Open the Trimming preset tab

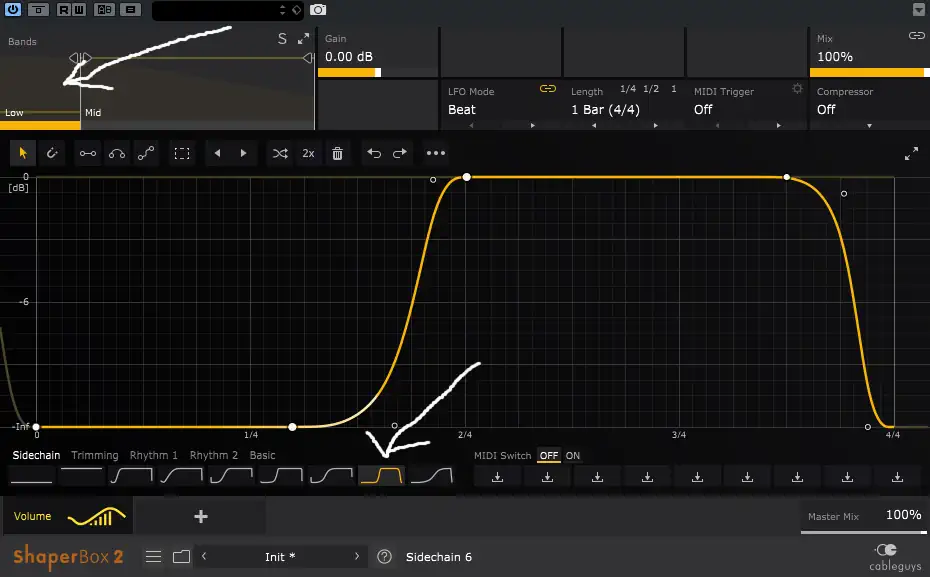[x=95, y=455]
